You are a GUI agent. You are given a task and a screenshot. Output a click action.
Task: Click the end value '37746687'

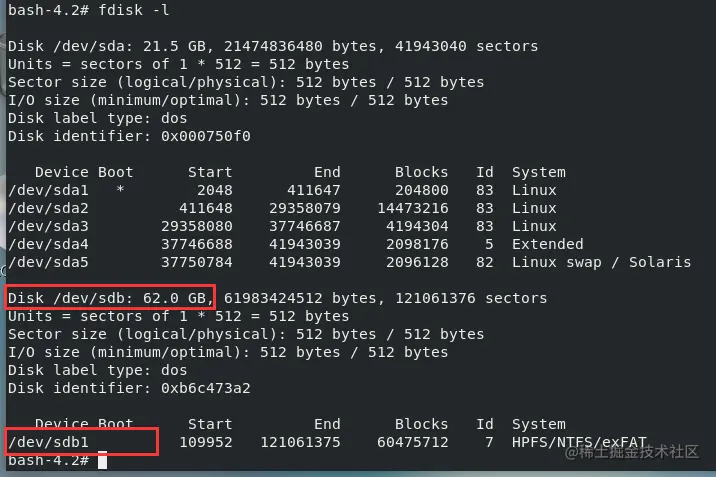click(x=305, y=226)
